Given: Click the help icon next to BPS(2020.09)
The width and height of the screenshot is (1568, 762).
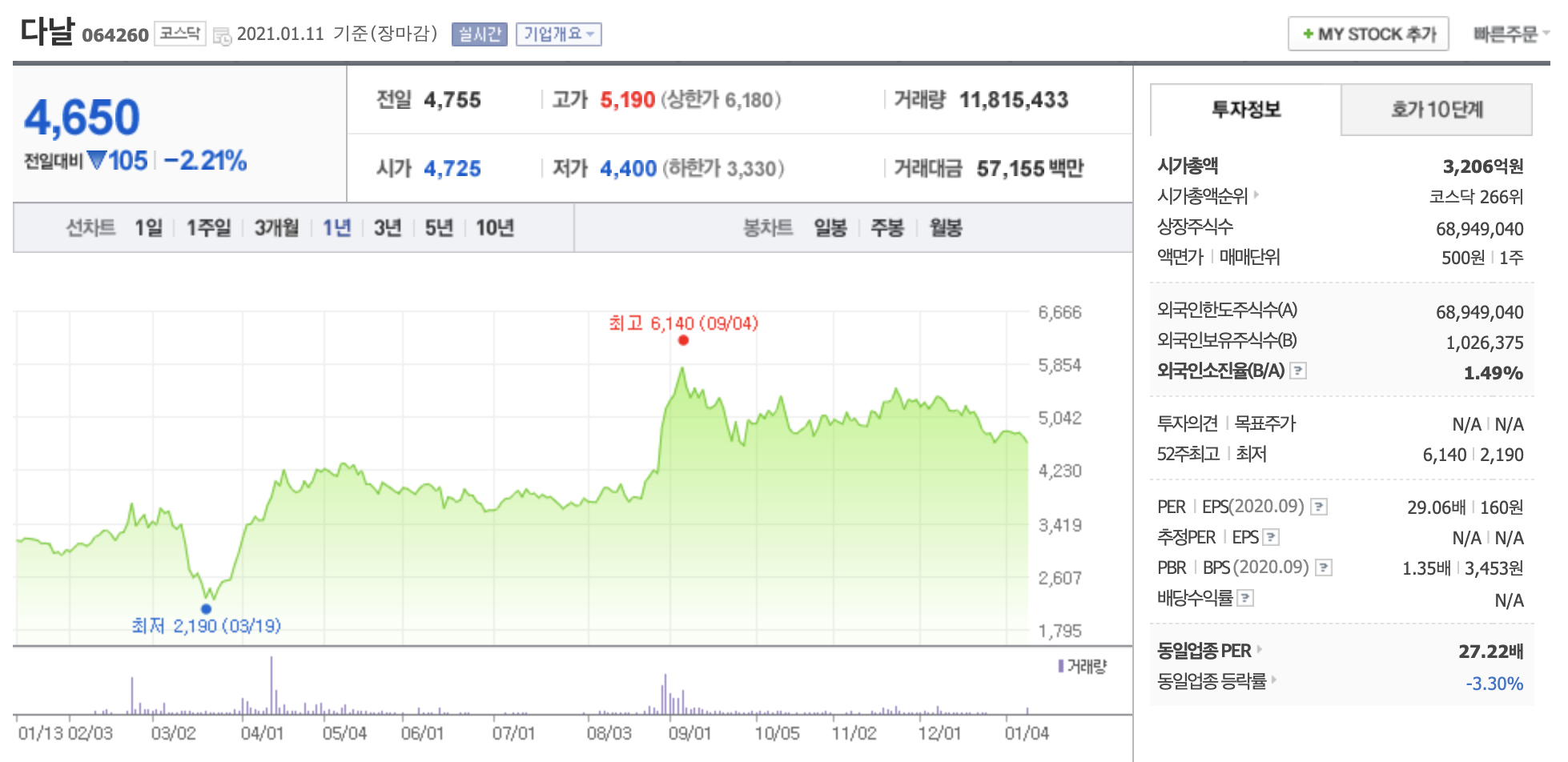Looking at the screenshot, I should (1323, 567).
